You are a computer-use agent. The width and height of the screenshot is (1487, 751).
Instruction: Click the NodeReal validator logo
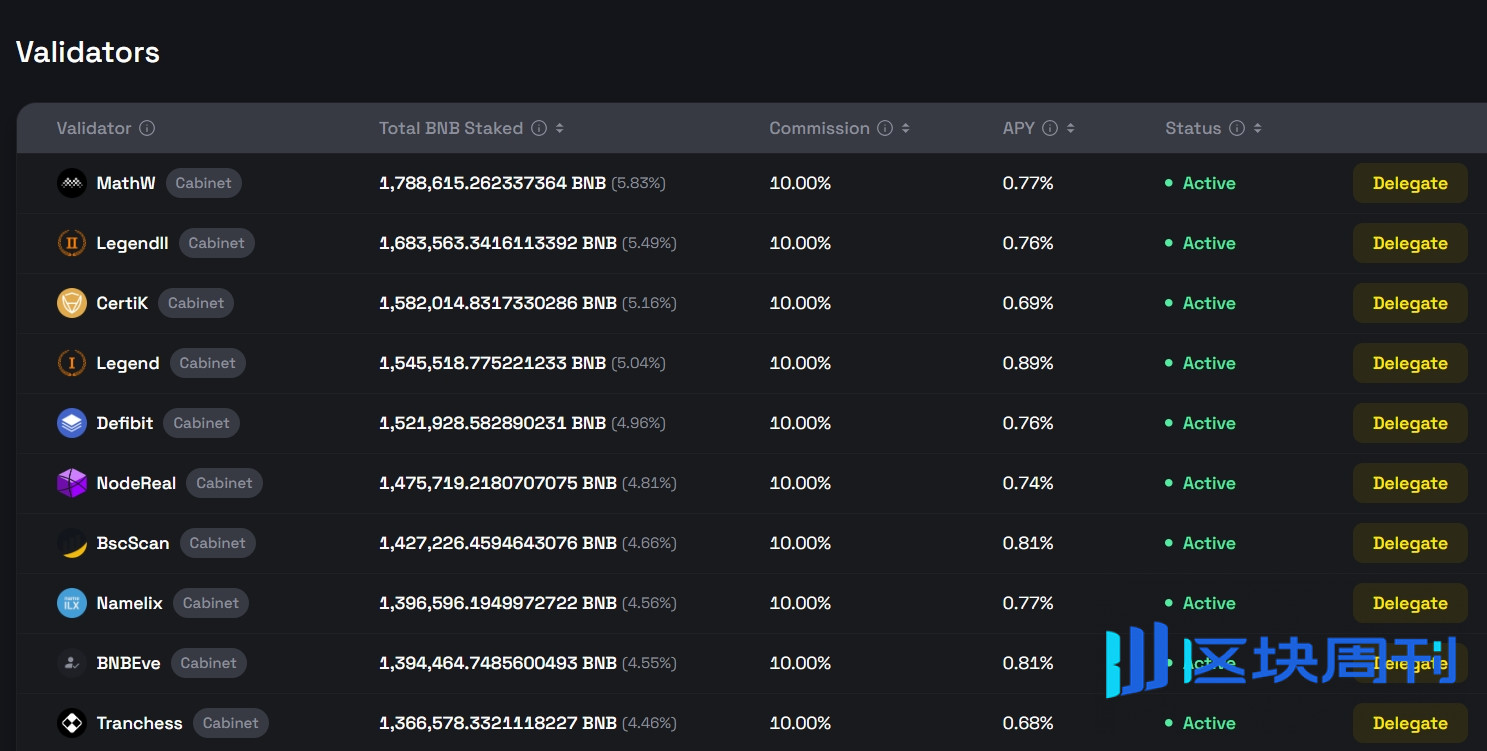[72, 483]
